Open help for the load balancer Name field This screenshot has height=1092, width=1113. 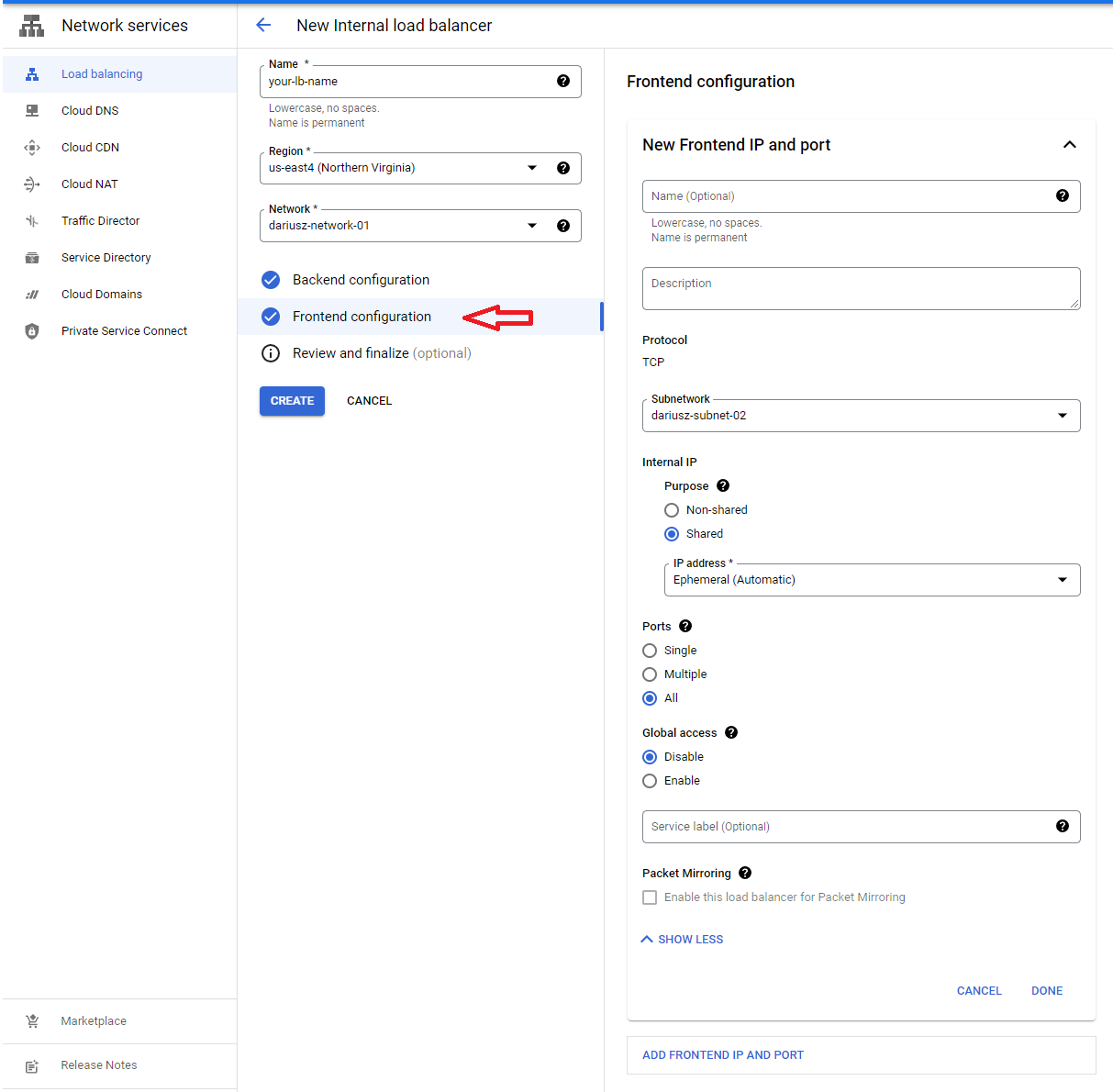click(563, 82)
